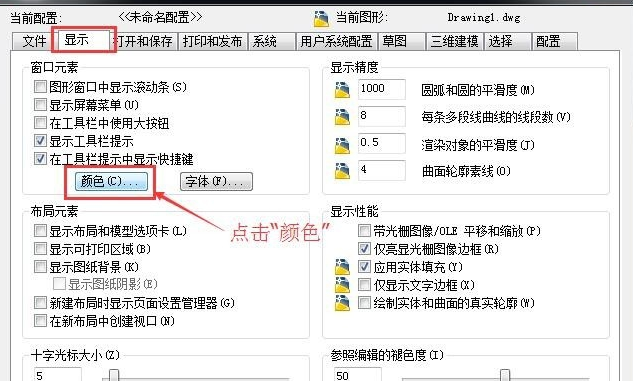Image resolution: width=633 pixels, height=381 pixels.
Task: Select the 显示 tab
Action: pos(84,40)
